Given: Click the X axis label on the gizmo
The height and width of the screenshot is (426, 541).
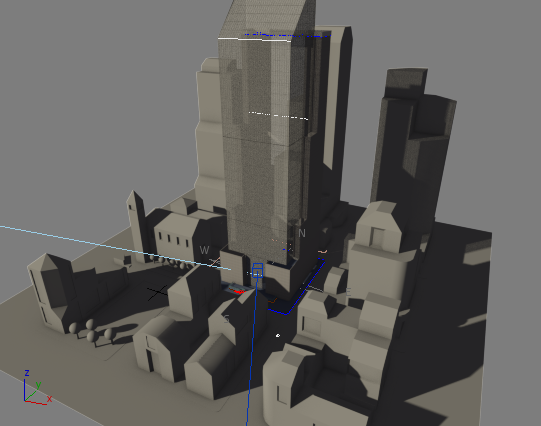Looking at the screenshot, I should coord(49,399).
